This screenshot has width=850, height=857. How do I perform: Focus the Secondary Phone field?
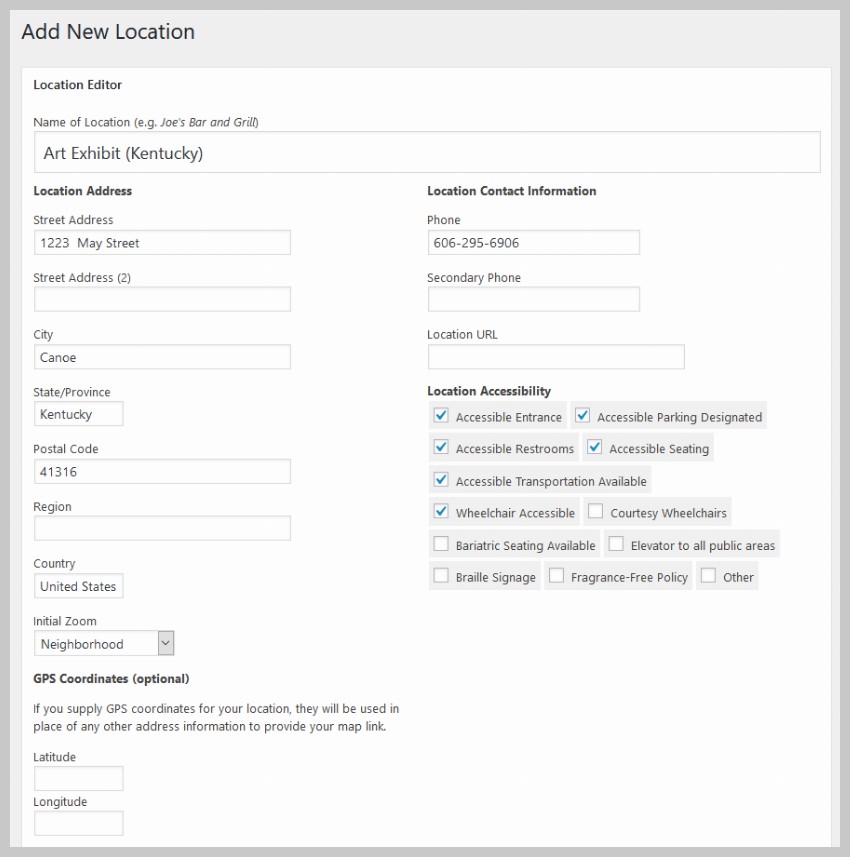click(x=533, y=300)
